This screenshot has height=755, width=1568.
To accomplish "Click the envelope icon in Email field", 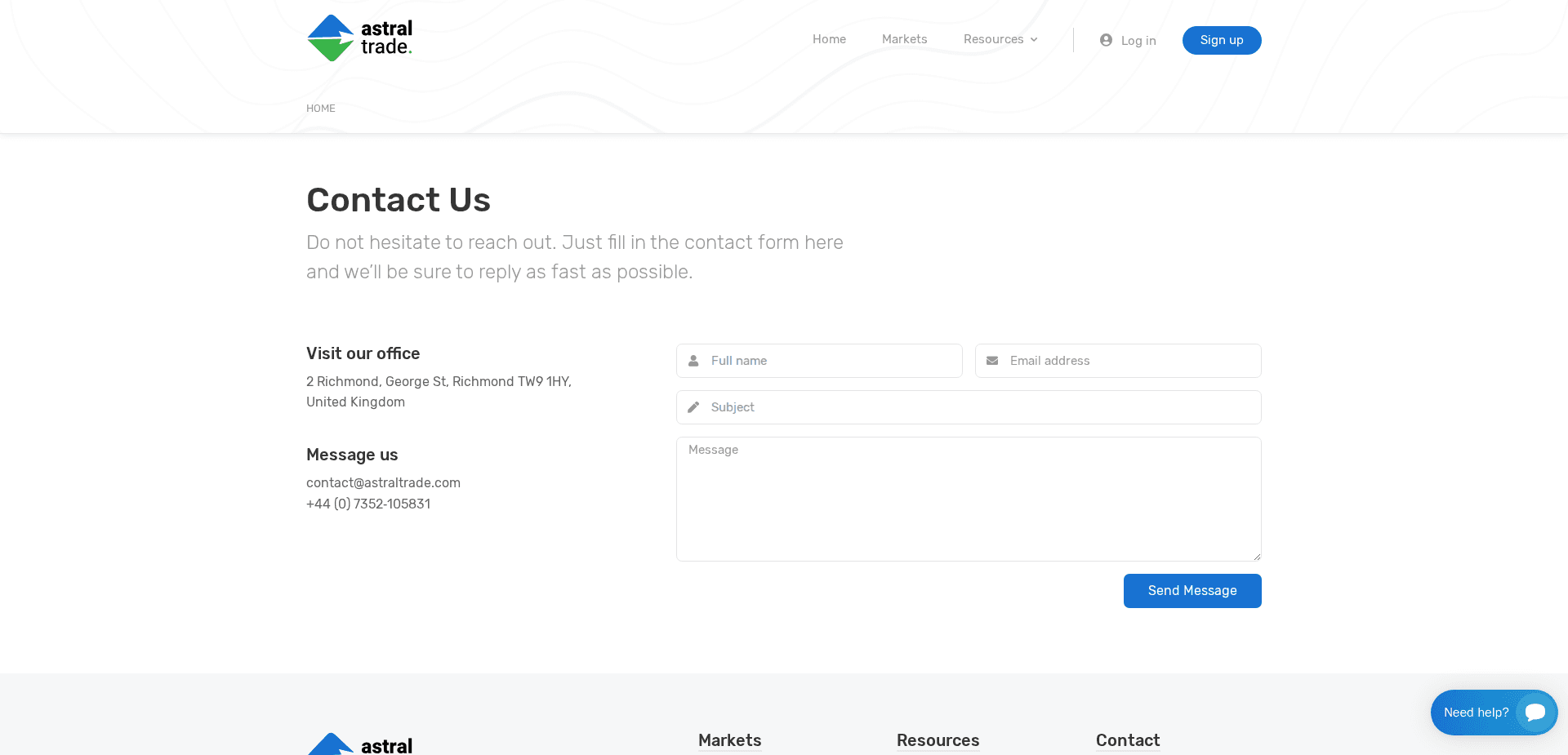I will [x=992, y=360].
